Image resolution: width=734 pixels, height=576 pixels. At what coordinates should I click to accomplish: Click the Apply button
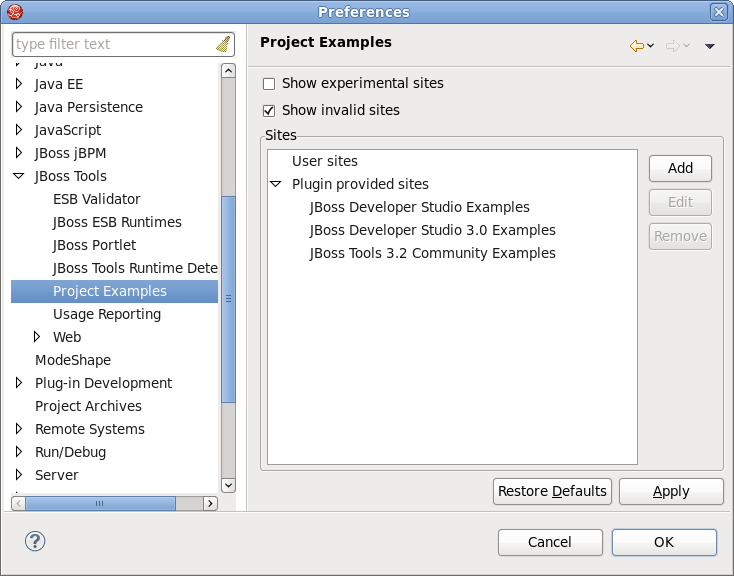[670, 491]
